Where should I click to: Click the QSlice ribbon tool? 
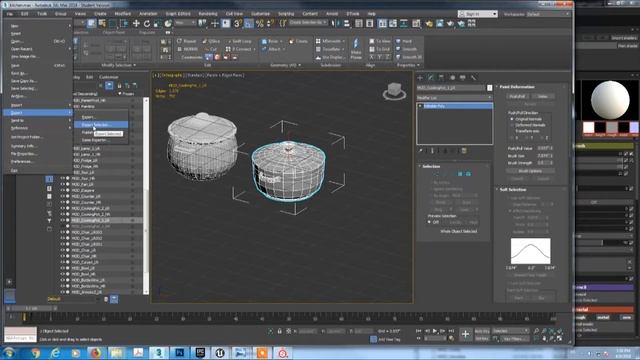click(211, 41)
